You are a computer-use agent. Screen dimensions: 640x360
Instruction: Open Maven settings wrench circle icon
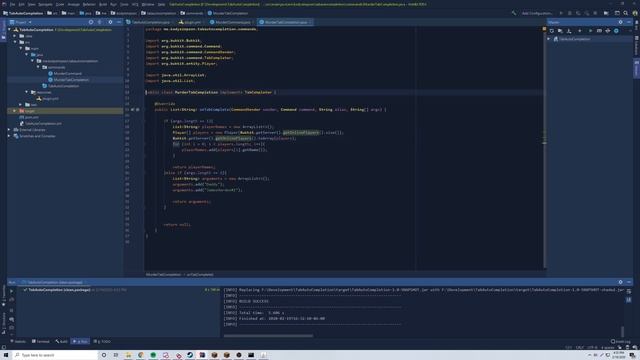pyautogui.click(x=616, y=31)
